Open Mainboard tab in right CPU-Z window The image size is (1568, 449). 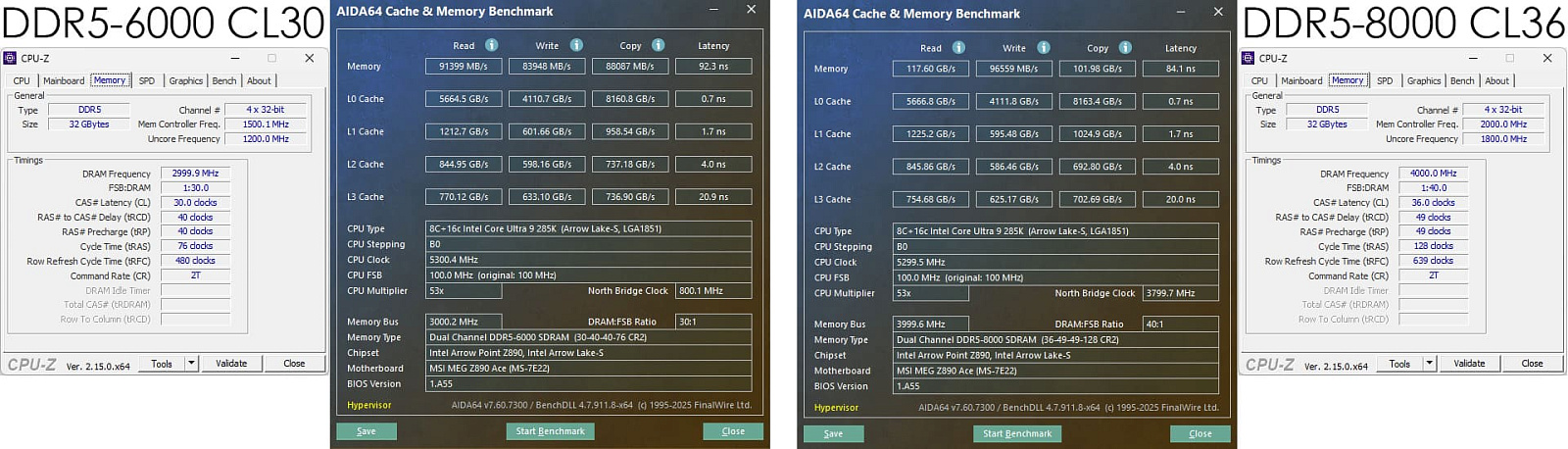pos(1301,80)
